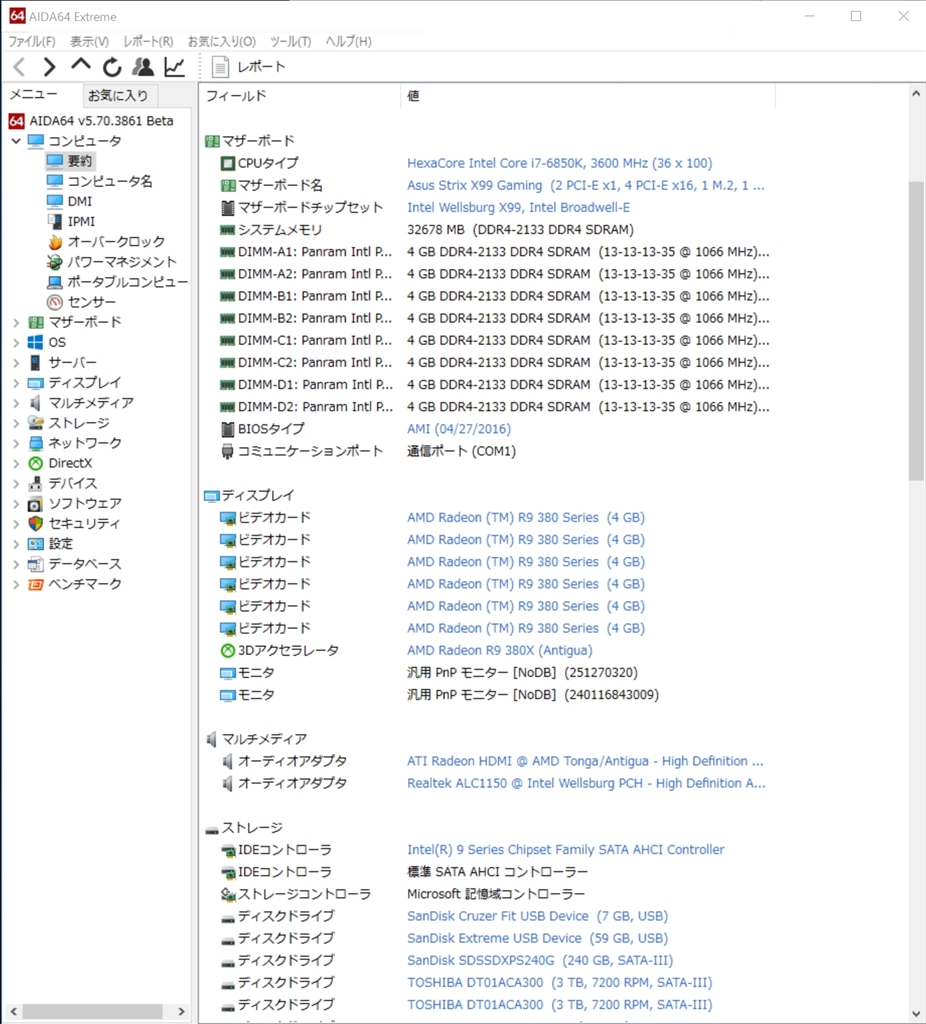Viewport: 926px width, 1024px height.
Task: Open the HexaCore Intel Core i7-6850K link
Action: [560, 163]
